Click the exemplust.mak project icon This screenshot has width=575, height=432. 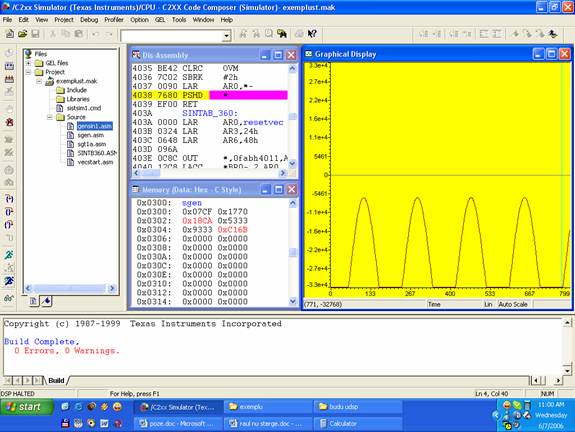pyautogui.click(x=50, y=81)
